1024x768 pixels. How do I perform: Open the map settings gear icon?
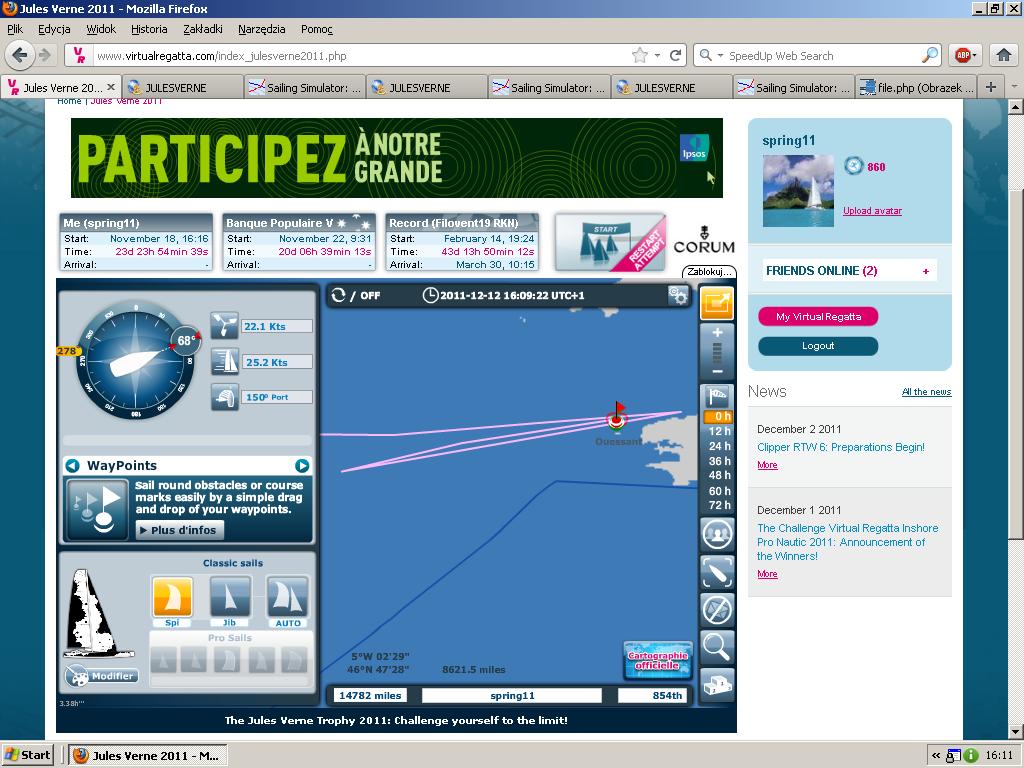(x=678, y=295)
